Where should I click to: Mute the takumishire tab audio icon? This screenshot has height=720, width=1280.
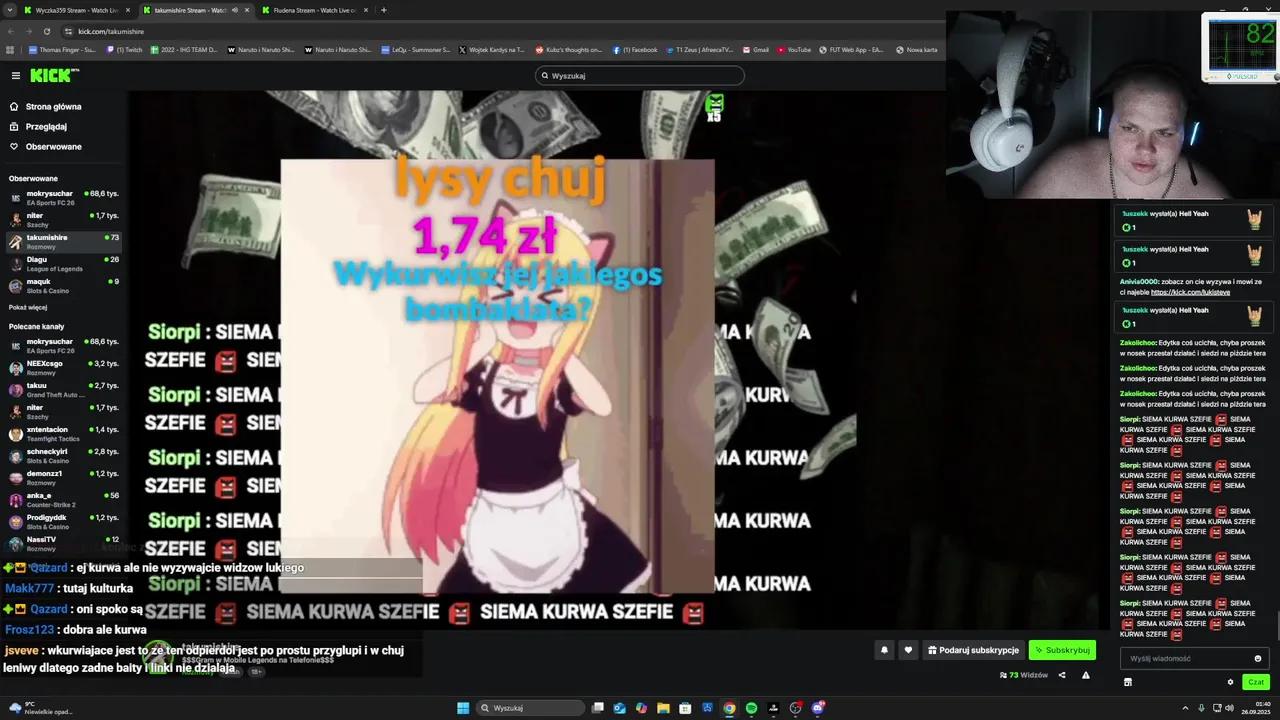pyautogui.click(x=234, y=10)
